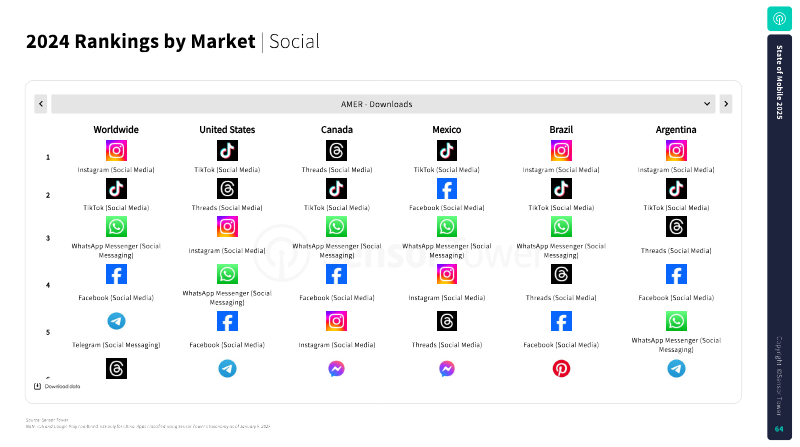Click the Argentina column header
800x447 pixels.
676,130
